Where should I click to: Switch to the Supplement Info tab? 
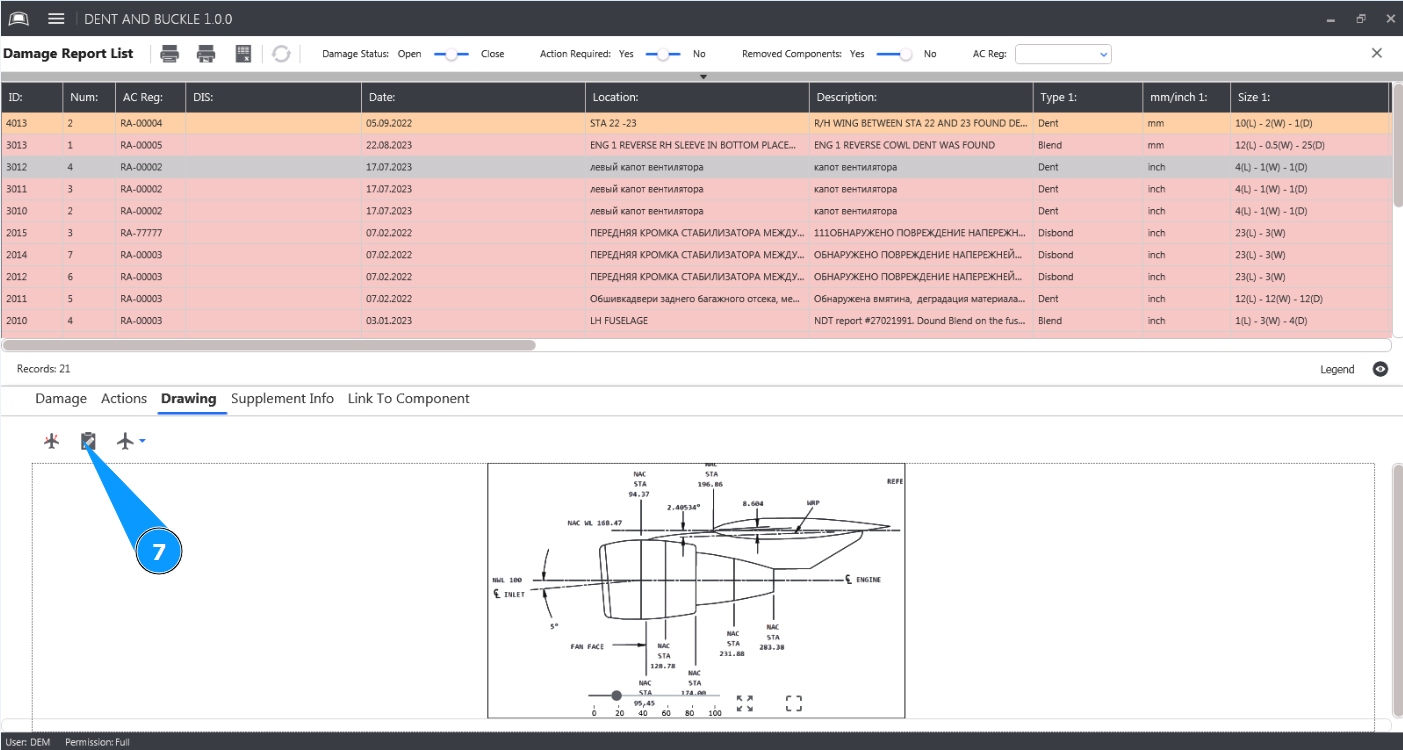click(282, 398)
